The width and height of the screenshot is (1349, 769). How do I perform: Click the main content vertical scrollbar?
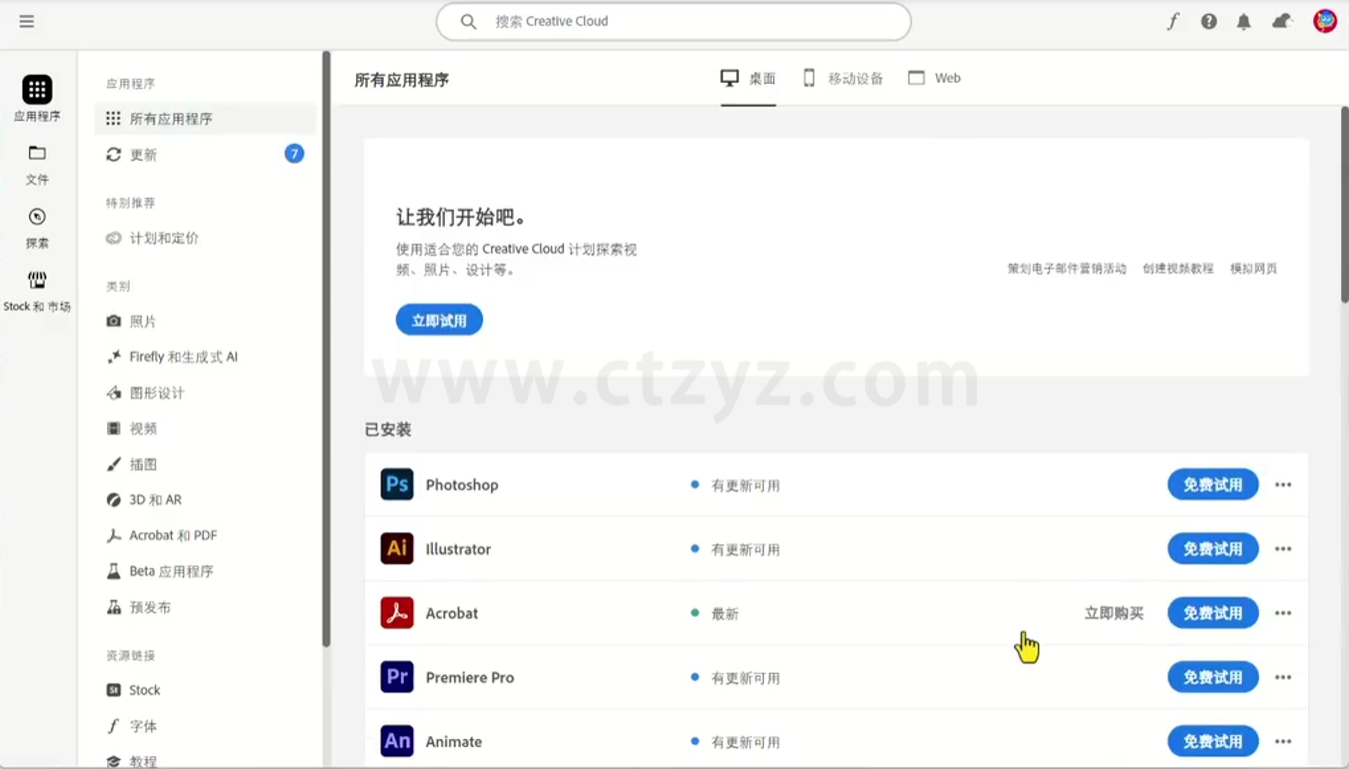[x=1344, y=204]
